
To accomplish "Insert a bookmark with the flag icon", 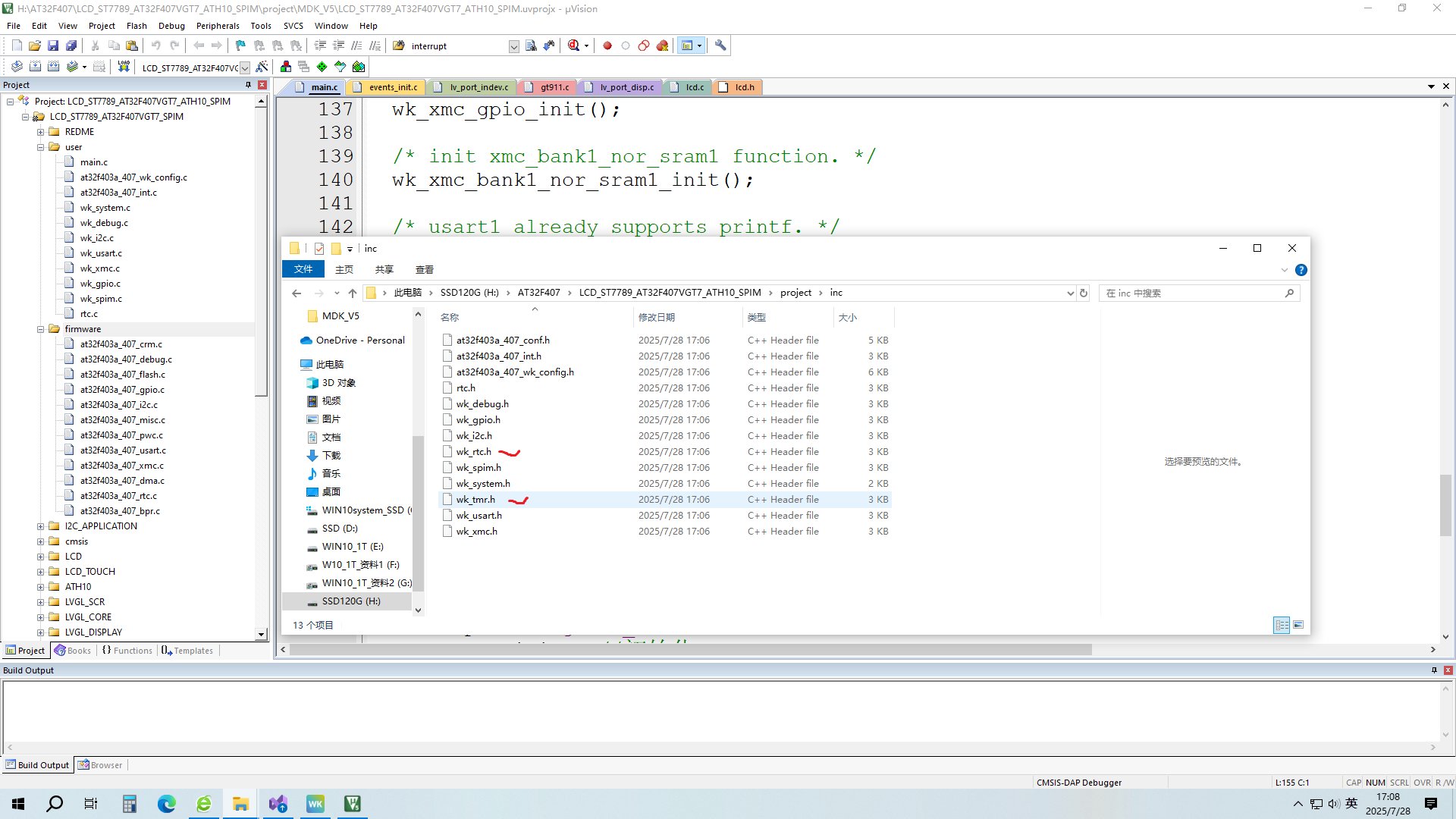I will (x=240, y=45).
